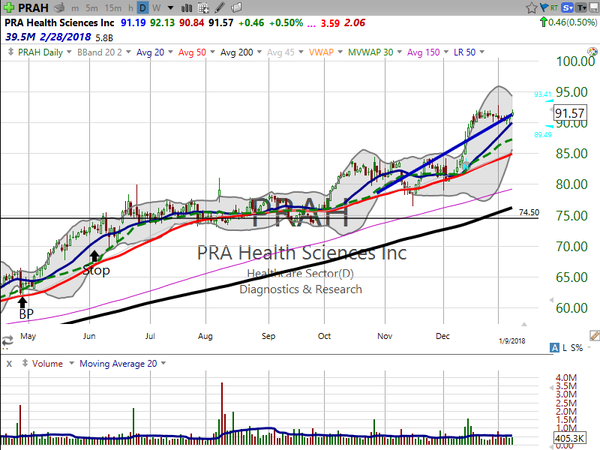The width and height of the screenshot is (600, 450).
Task: Select the Weekly 'W' timeframe
Action: coord(157,8)
